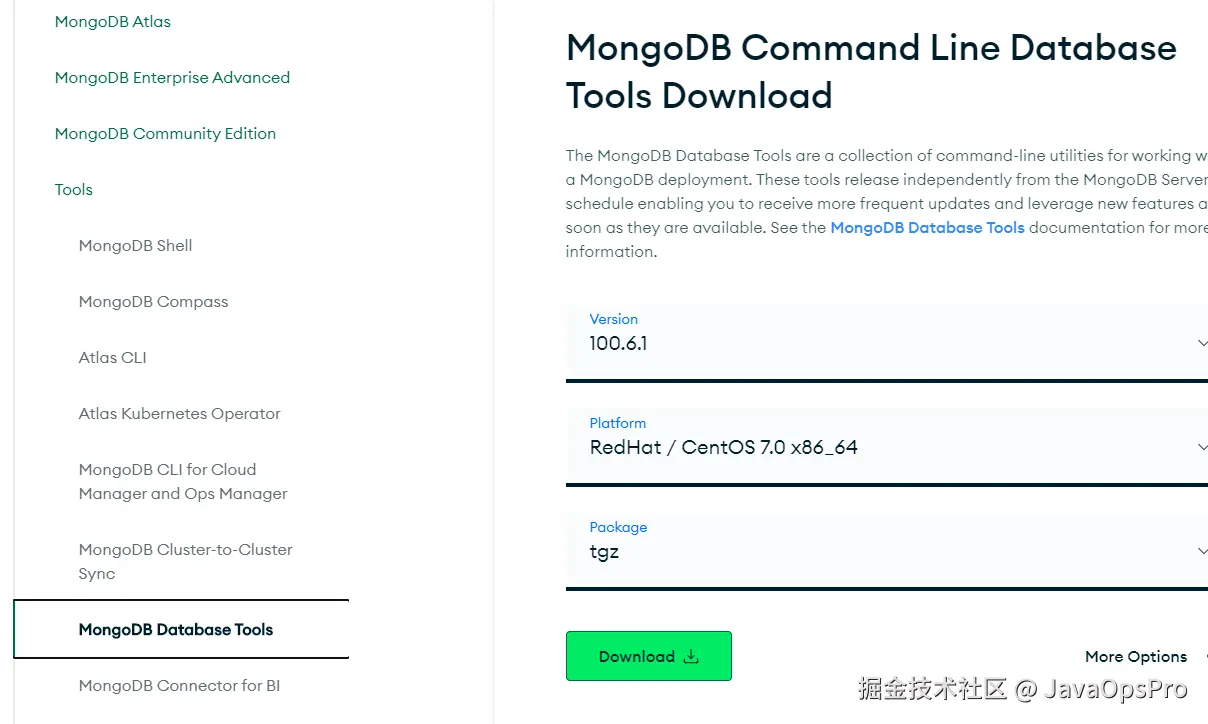
Task: Expand the Package dropdown chevron
Action: pyautogui.click(x=1201, y=551)
